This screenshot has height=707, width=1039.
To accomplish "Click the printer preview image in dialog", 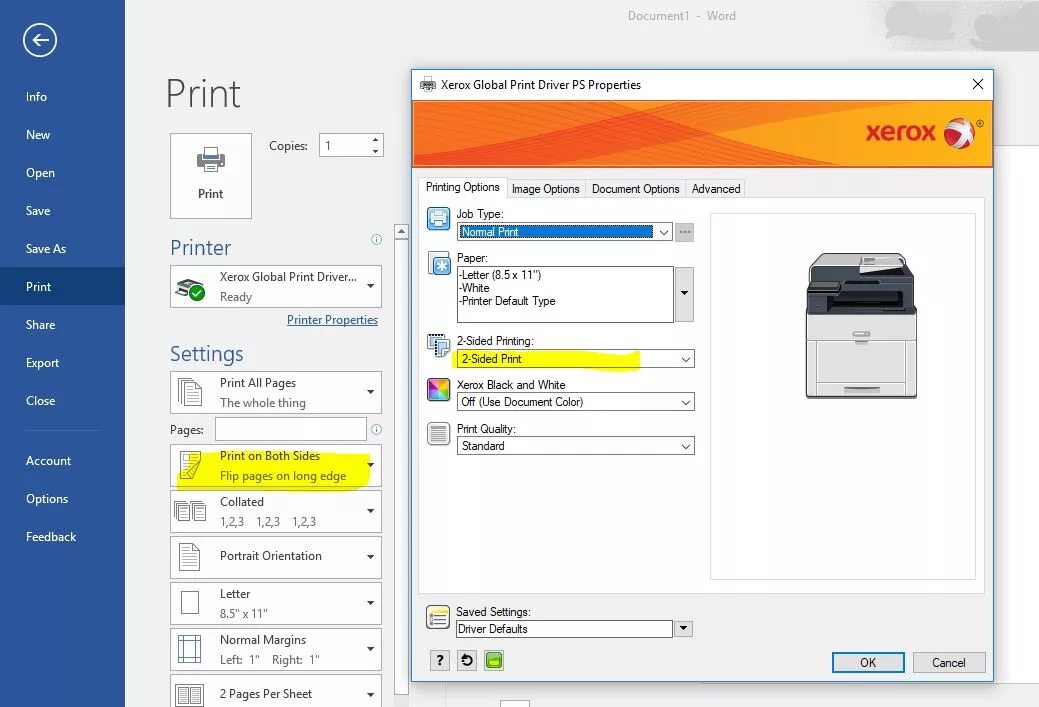I will point(861,325).
